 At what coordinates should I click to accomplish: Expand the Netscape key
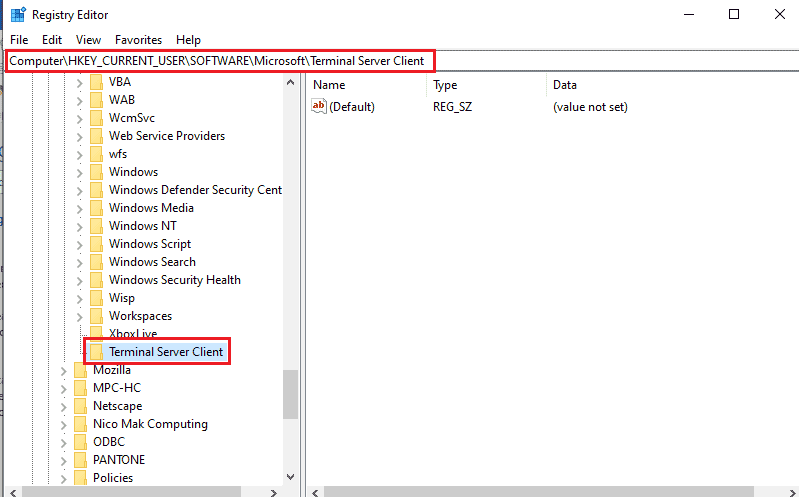pyautogui.click(x=64, y=407)
